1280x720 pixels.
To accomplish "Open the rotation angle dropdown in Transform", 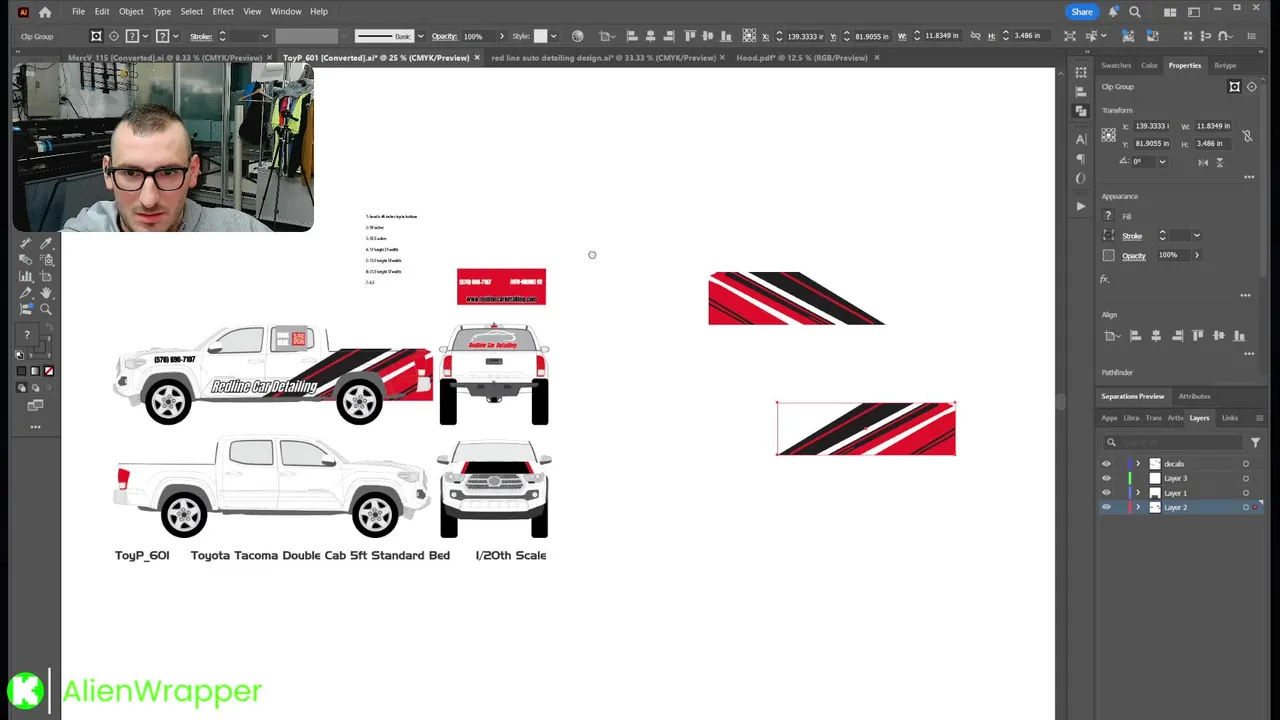I will click(x=1162, y=162).
